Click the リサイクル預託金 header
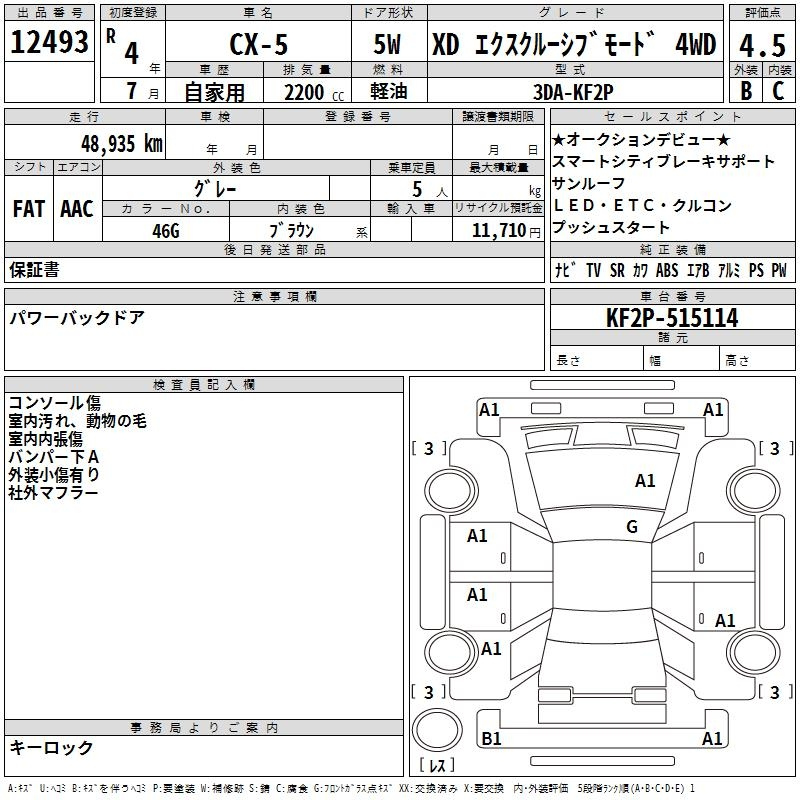The image size is (800, 800). point(498,208)
